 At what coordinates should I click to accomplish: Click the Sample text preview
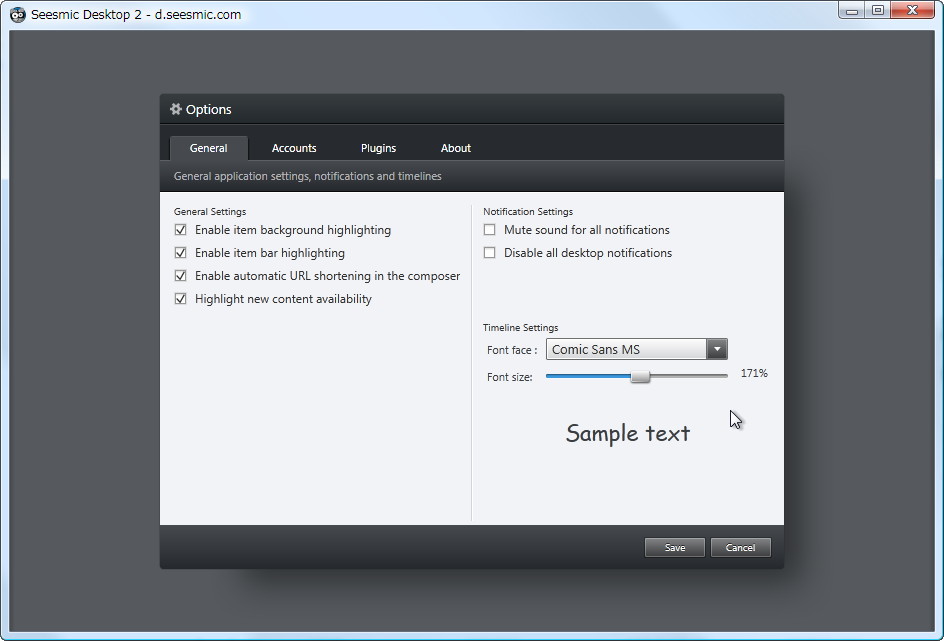pyautogui.click(x=628, y=434)
